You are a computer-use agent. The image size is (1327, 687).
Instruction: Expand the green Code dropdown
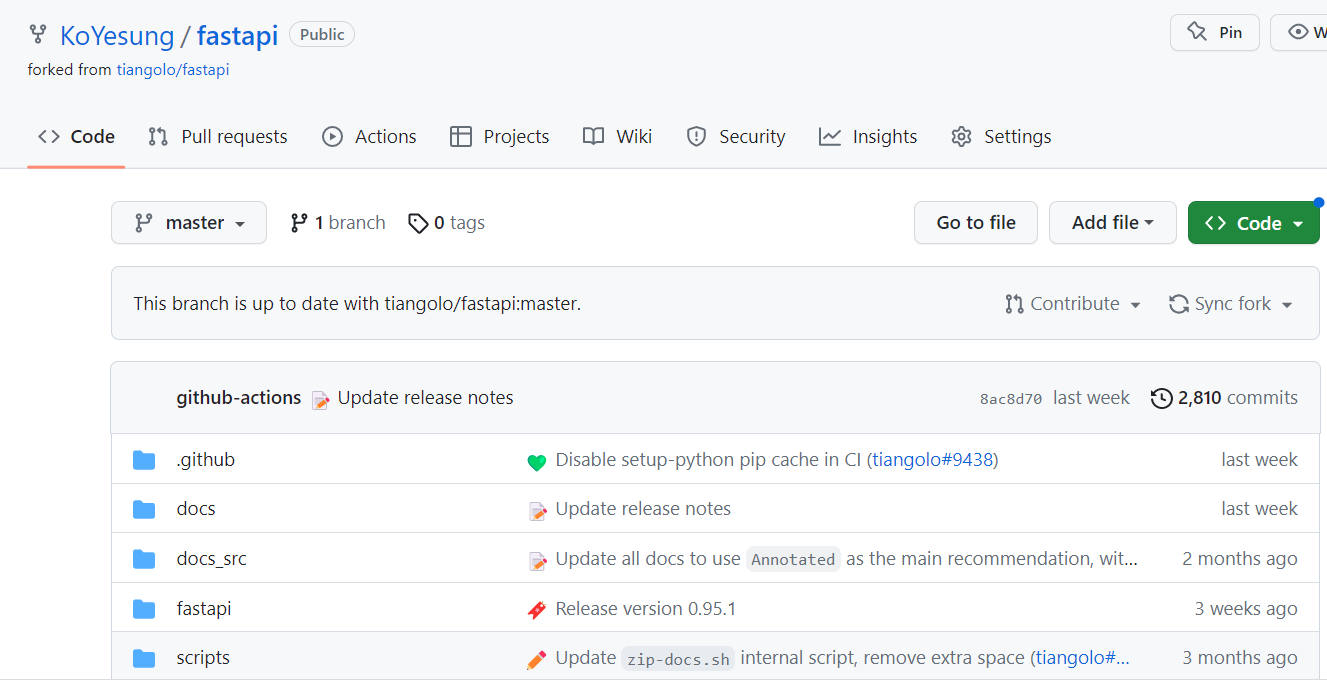(x=1254, y=223)
